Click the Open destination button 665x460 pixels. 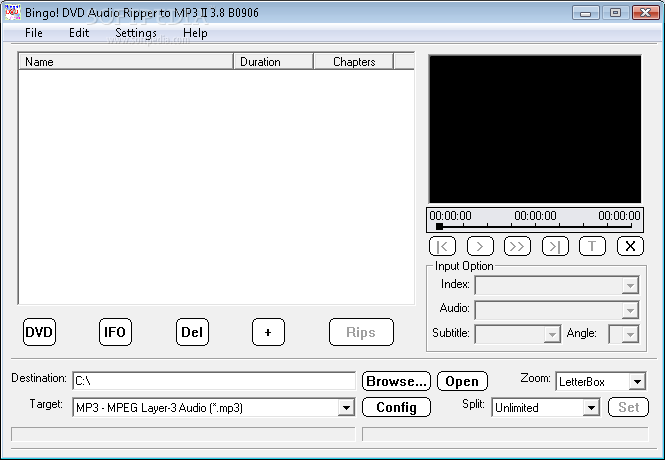[x=462, y=381]
